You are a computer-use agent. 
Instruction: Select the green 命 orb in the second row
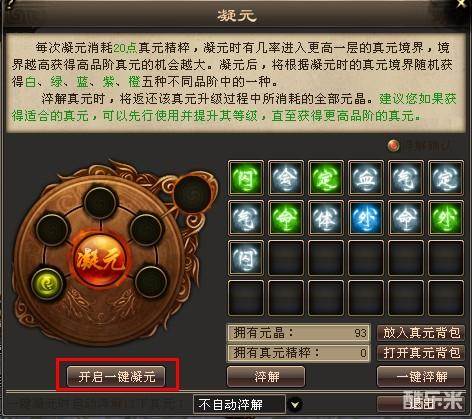click(286, 218)
